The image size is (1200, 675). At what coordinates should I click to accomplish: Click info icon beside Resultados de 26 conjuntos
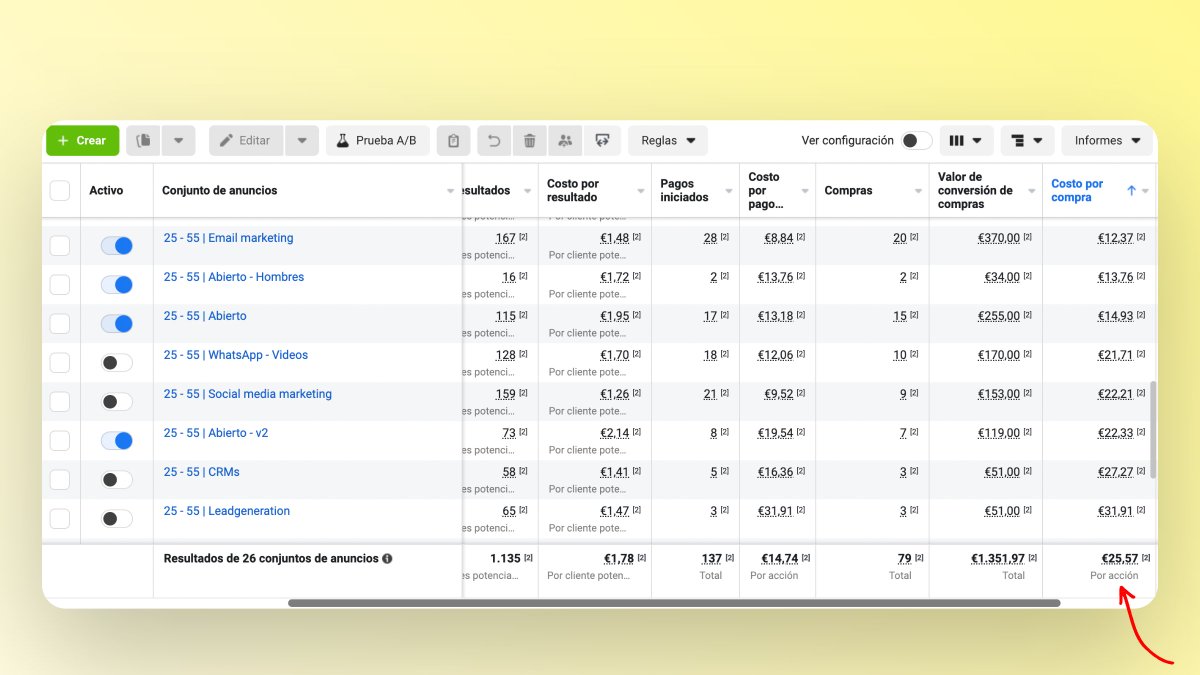(387, 559)
